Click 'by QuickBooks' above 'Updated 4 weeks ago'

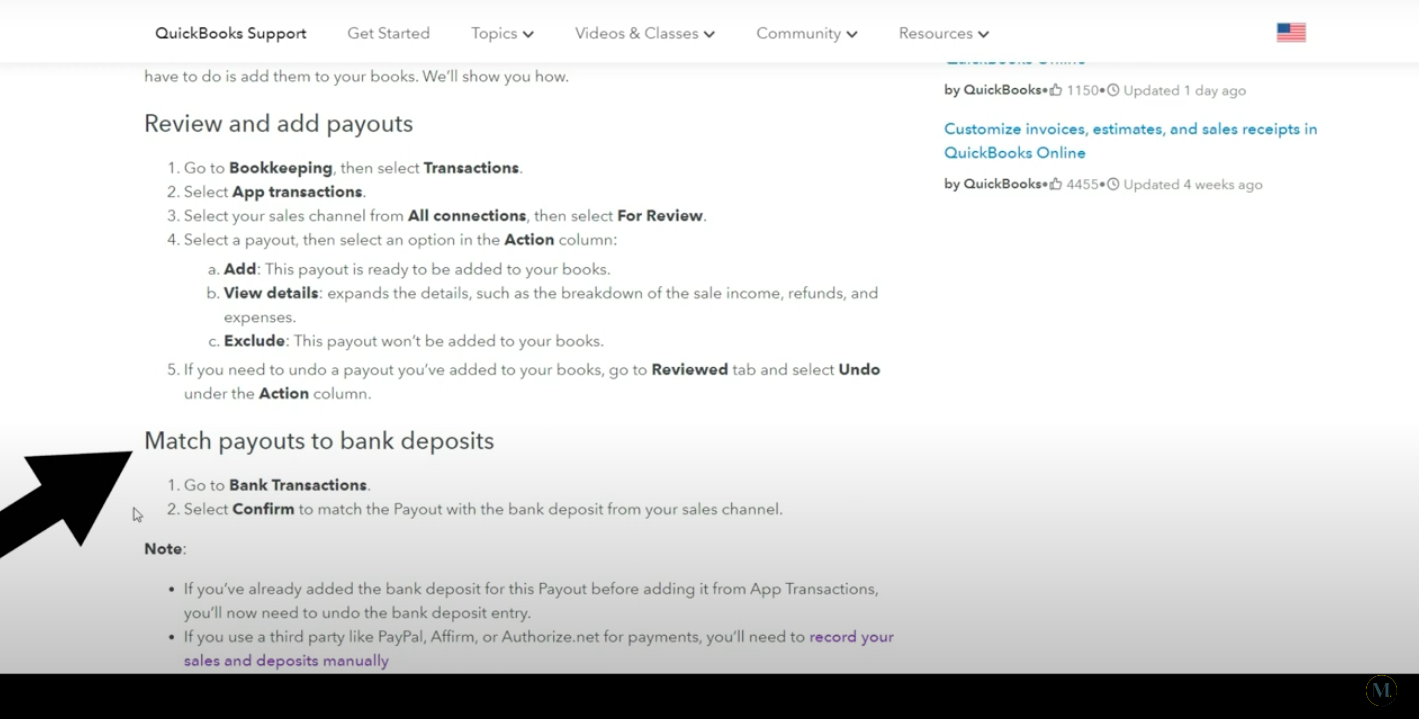tap(993, 184)
